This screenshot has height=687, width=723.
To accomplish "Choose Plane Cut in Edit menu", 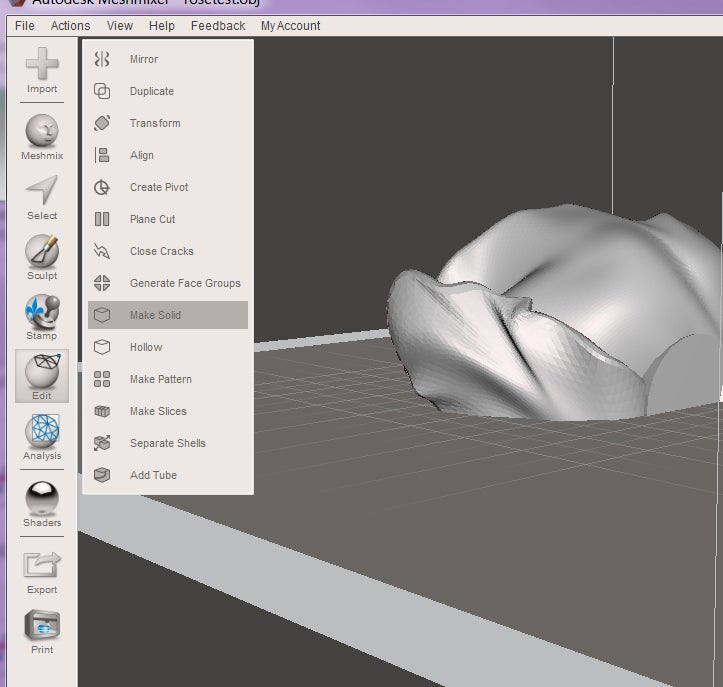I will [x=152, y=219].
